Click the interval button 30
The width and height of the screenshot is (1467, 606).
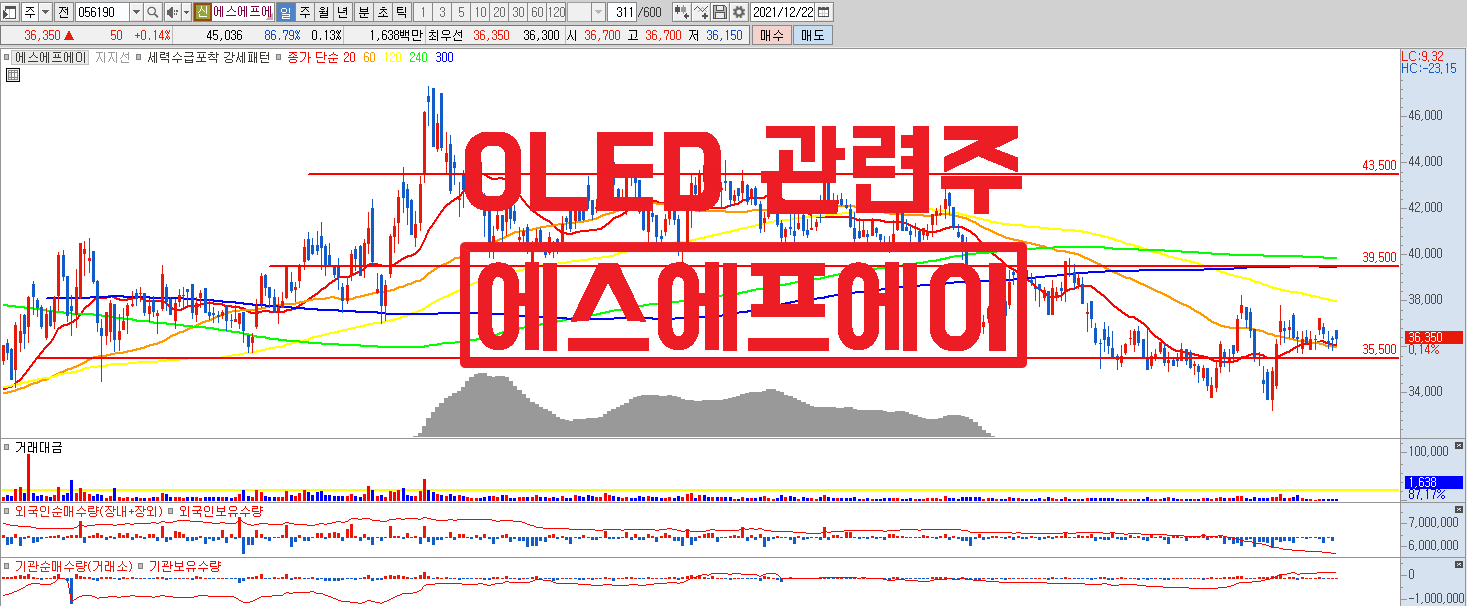click(x=518, y=12)
